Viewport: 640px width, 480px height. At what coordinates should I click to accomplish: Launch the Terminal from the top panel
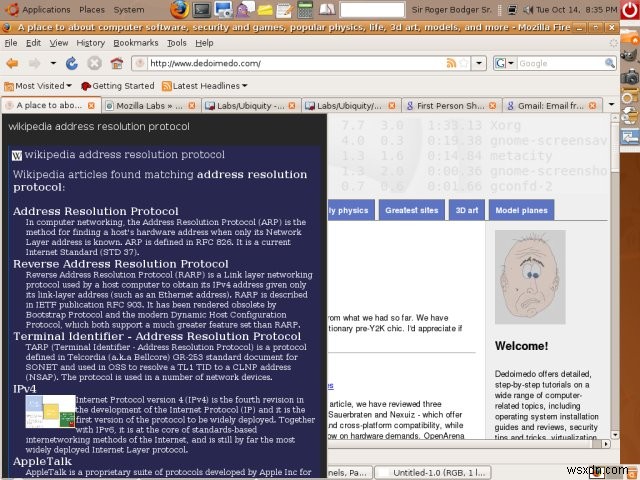(x=202, y=10)
